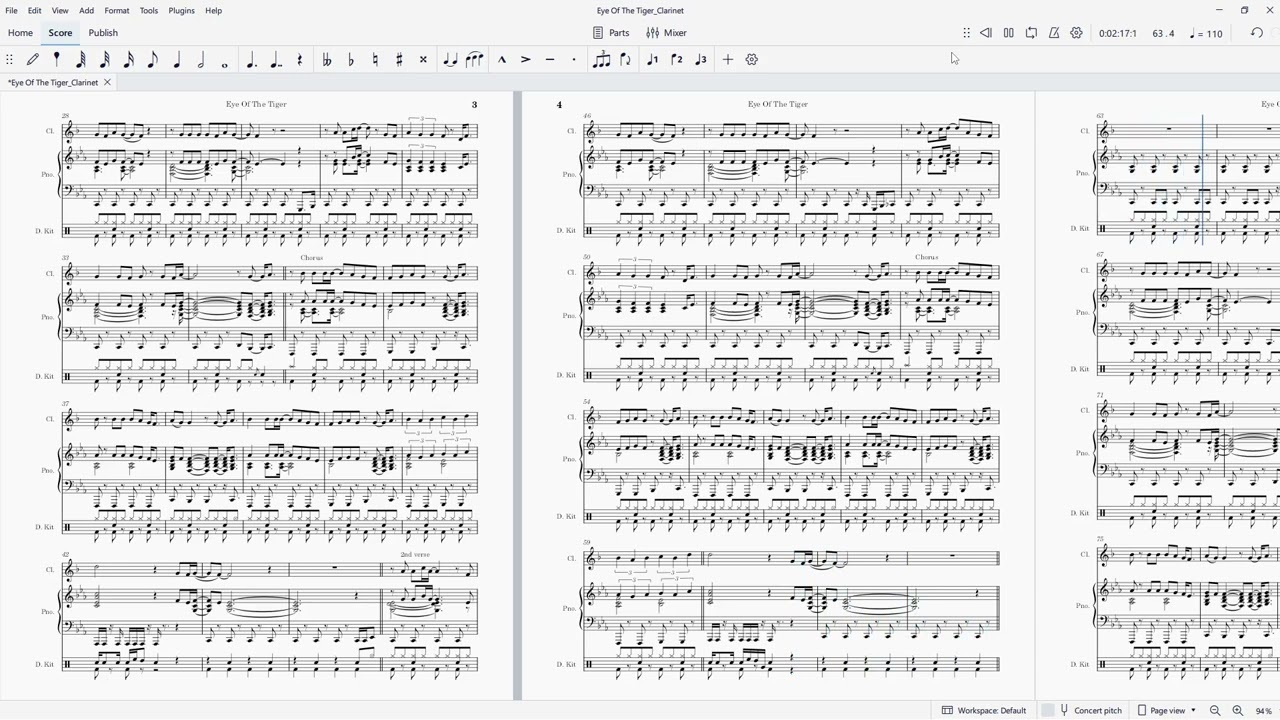Click the plus add button in note toolbar
1280x720 pixels.
(x=728, y=60)
